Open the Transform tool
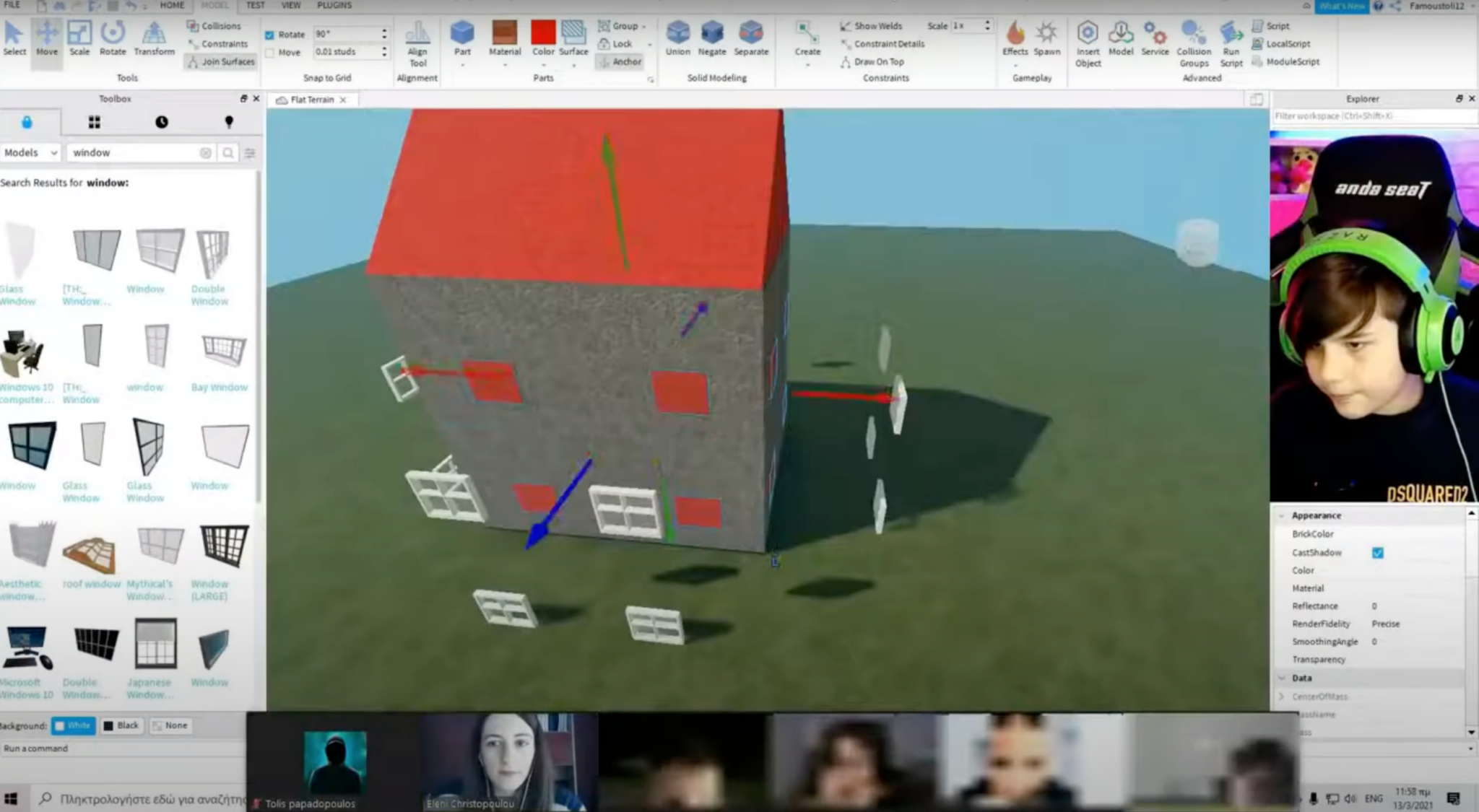Screen dimensions: 1479x812 154,38
